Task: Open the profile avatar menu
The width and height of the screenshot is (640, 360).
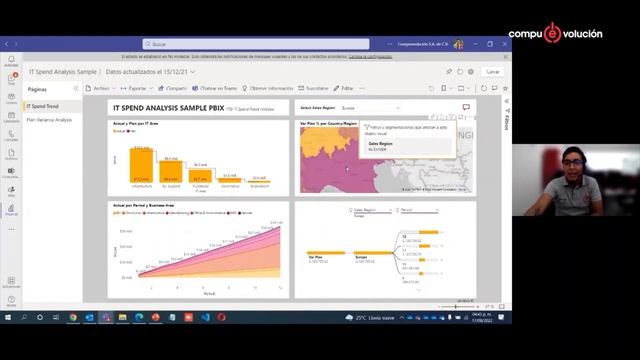Action: click(x=458, y=44)
